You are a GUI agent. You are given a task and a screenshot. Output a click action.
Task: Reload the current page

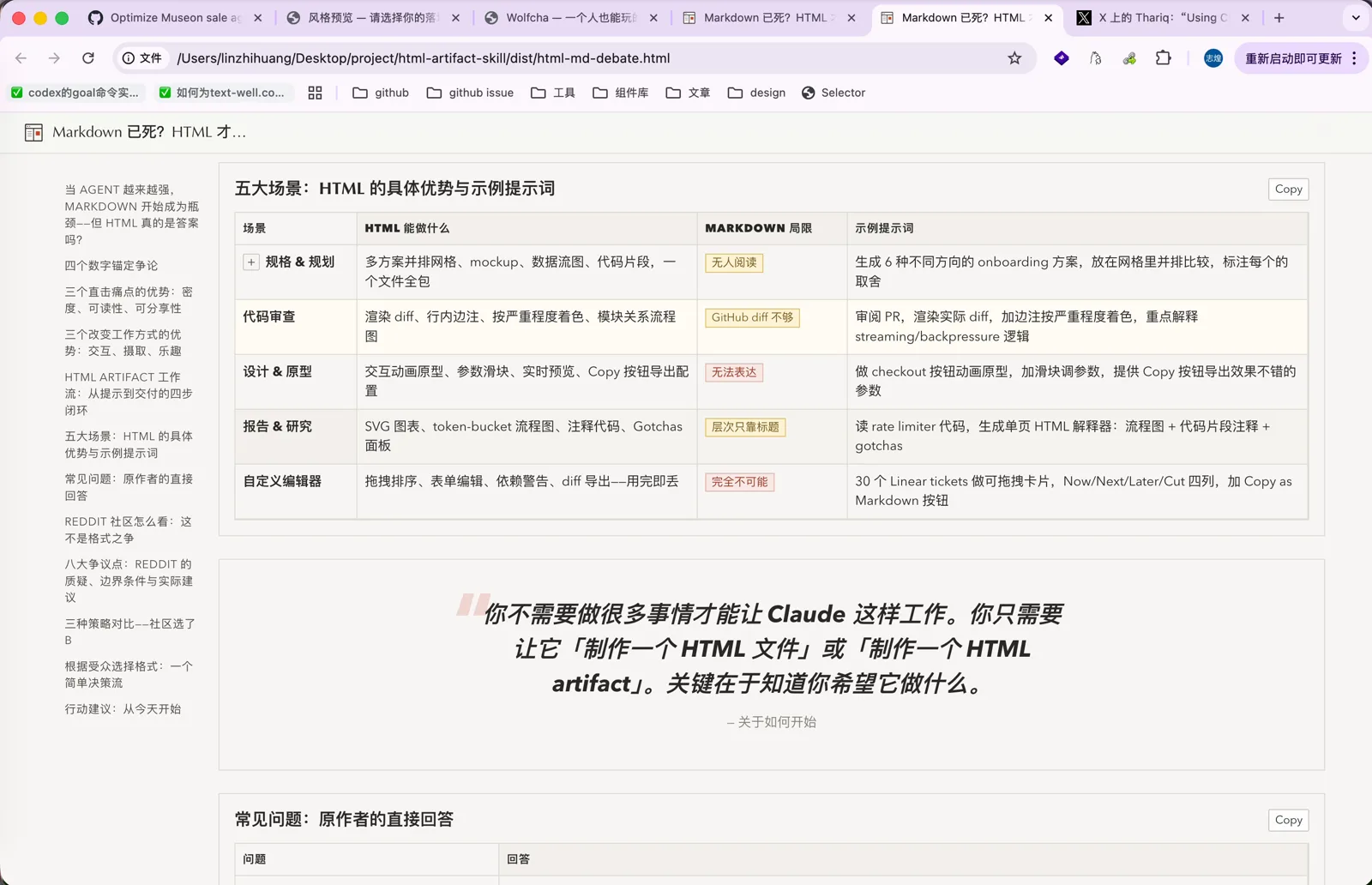[88, 58]
